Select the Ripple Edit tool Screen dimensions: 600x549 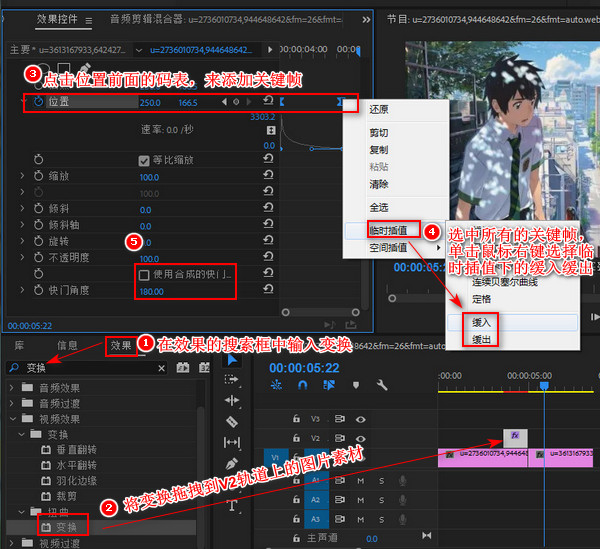point(232,401)
